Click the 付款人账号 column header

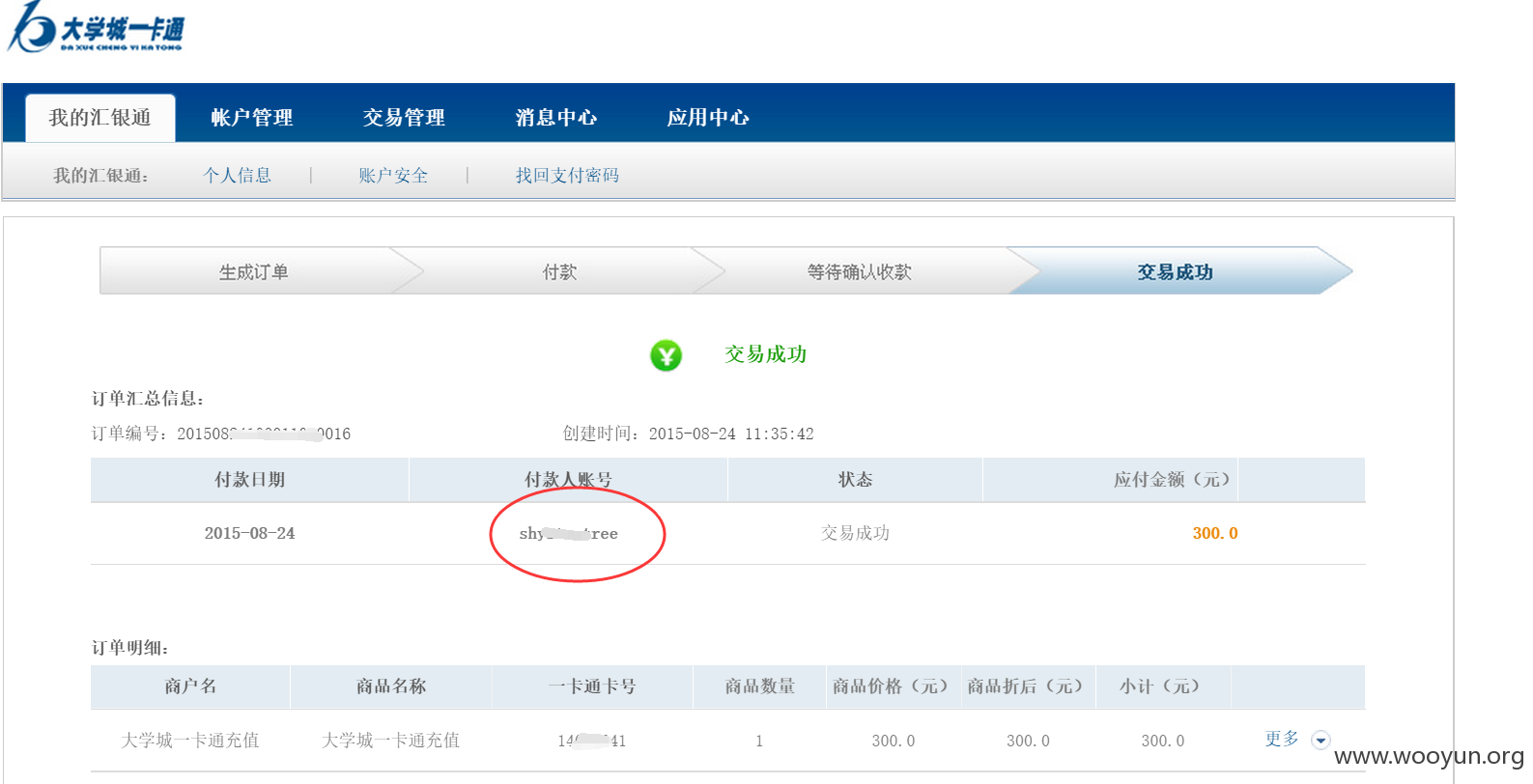click(x=568, y=480)
